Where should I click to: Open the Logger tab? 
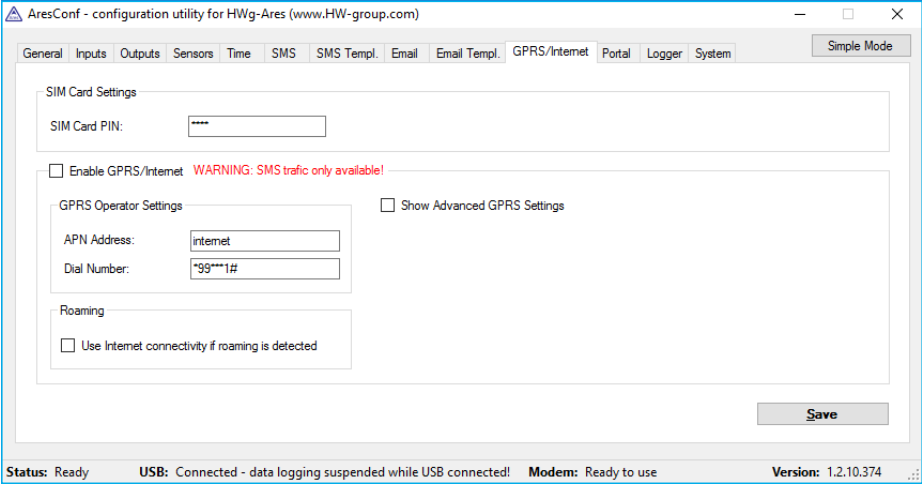tap(664, 54)
